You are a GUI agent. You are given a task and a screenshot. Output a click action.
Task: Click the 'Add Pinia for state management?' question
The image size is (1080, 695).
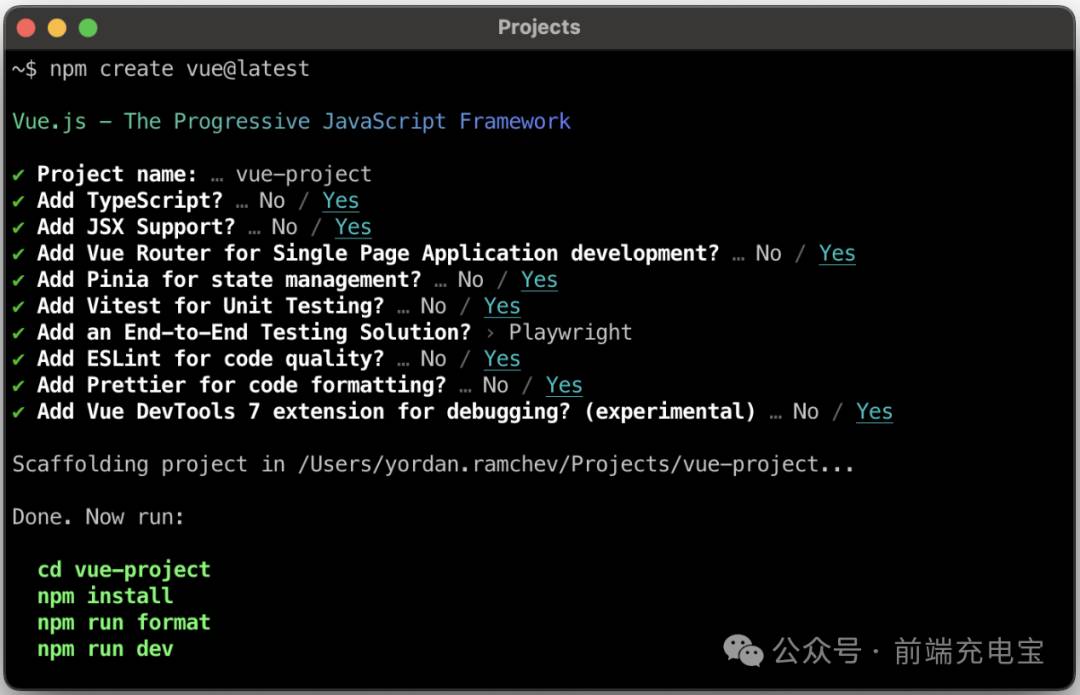click(x=229, y=280)
